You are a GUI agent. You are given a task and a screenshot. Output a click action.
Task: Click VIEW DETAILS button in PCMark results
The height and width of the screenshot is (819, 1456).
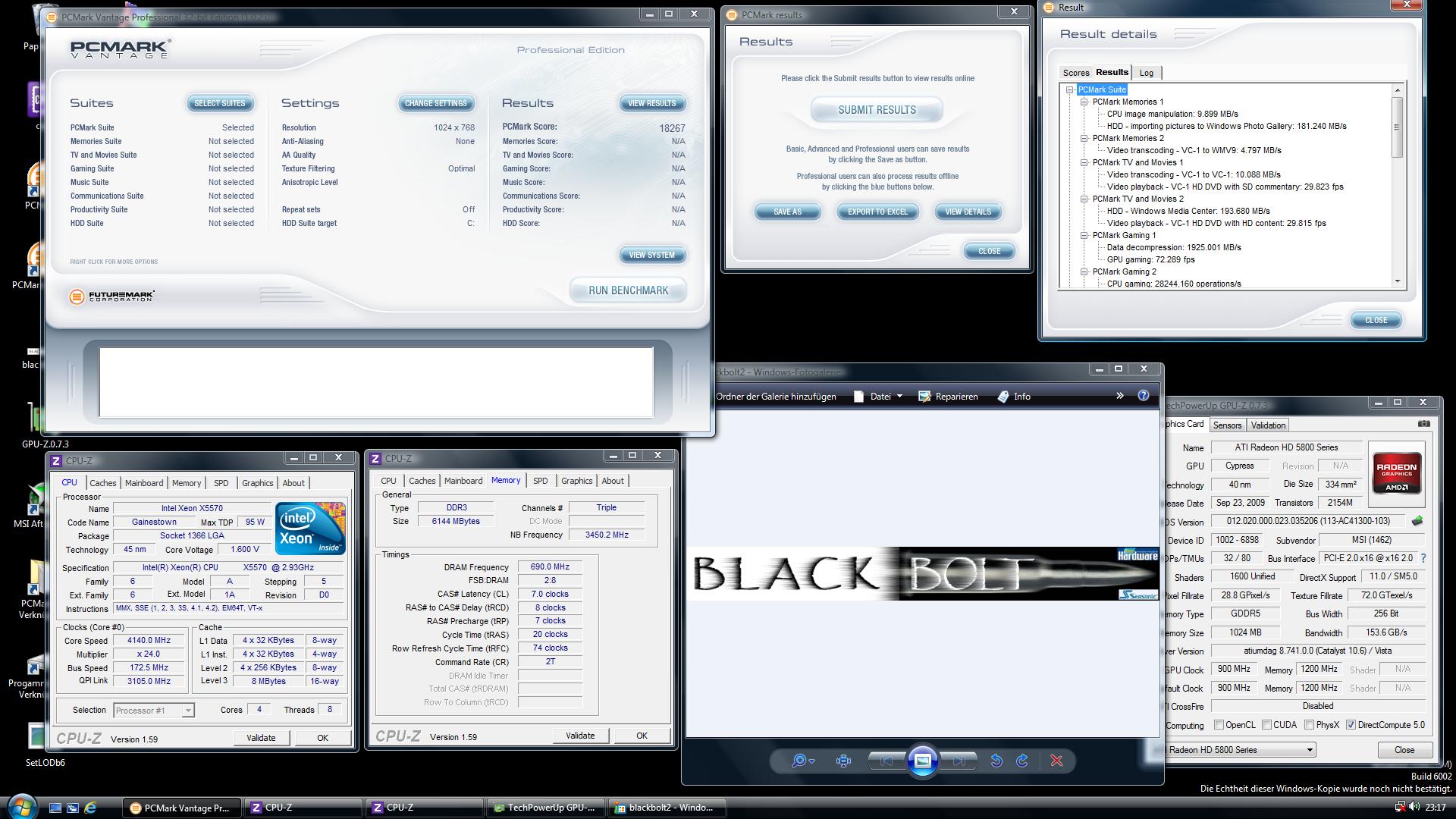click(968, 212)
